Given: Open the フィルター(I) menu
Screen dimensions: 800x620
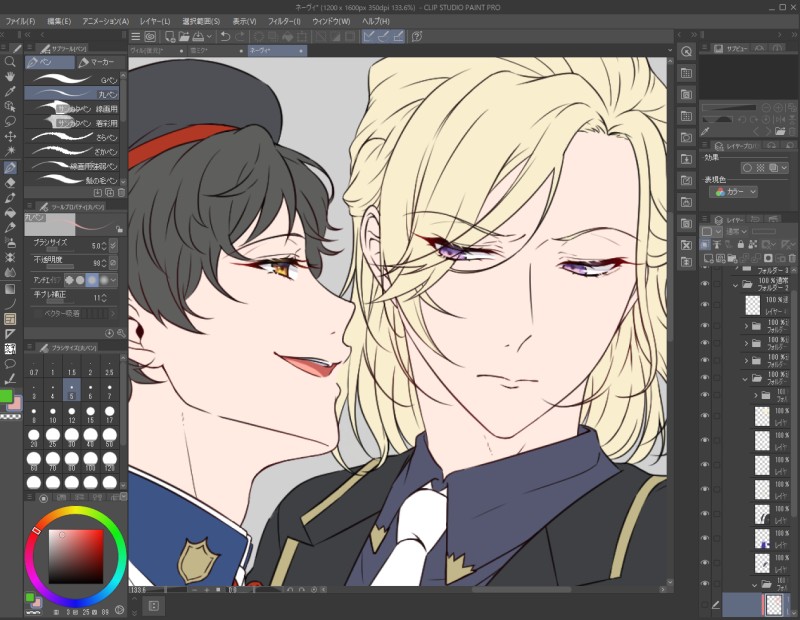Looking at the screenshot, I should pos(284,21).
